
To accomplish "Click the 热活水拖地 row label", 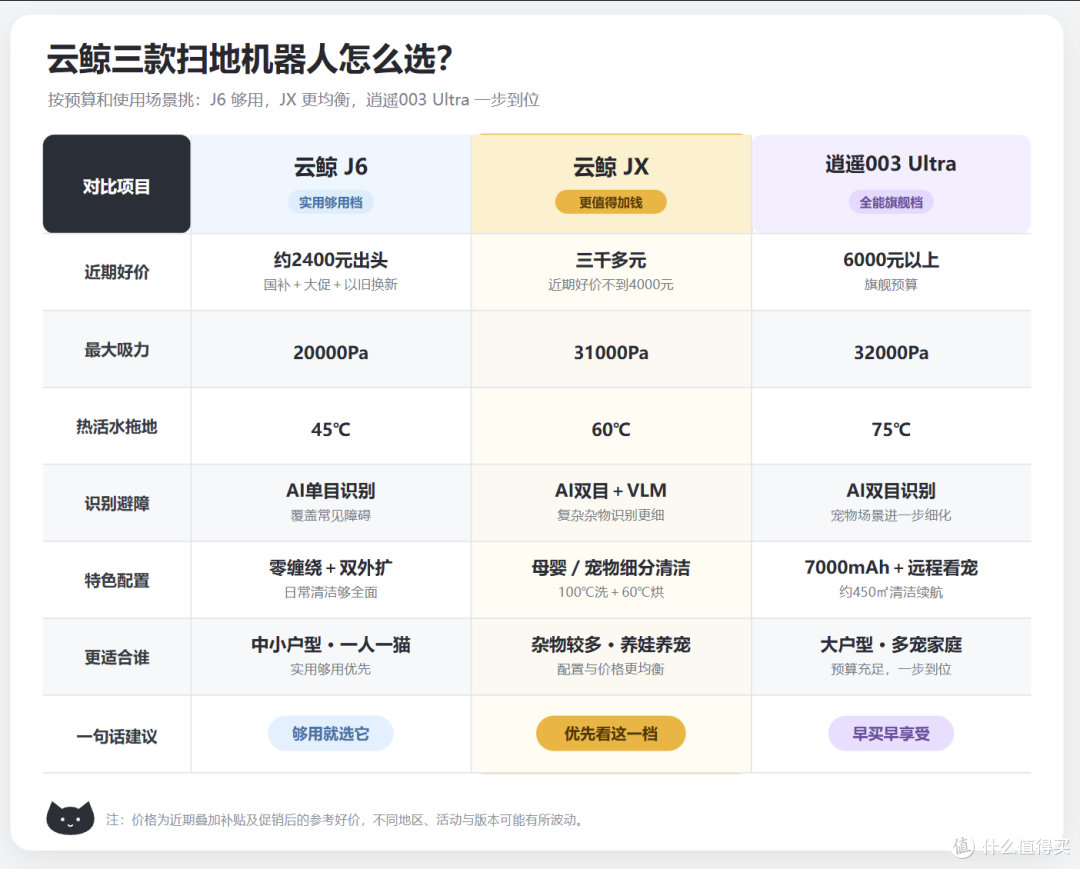I will pyautogui.click(x=116, y=427).
